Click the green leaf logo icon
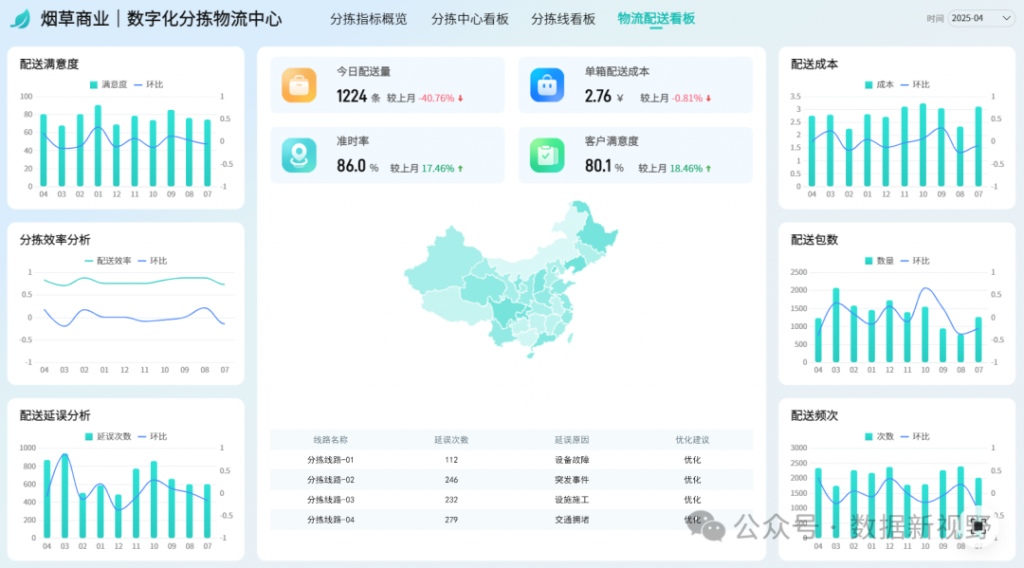 tap(20, 19)
